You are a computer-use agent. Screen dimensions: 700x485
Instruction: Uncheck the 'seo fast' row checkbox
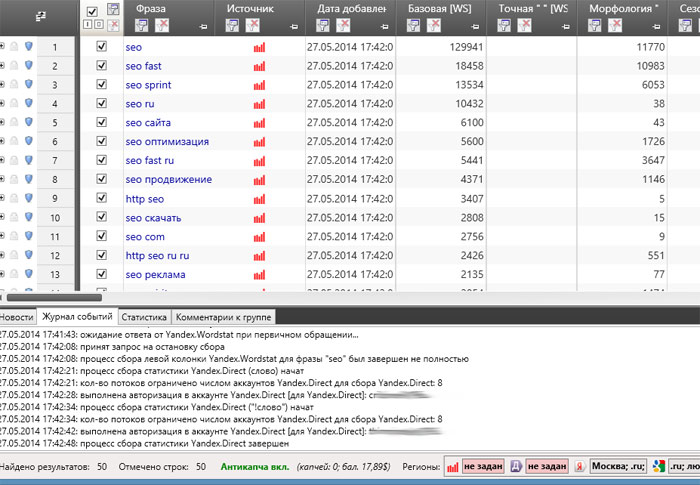101,66
